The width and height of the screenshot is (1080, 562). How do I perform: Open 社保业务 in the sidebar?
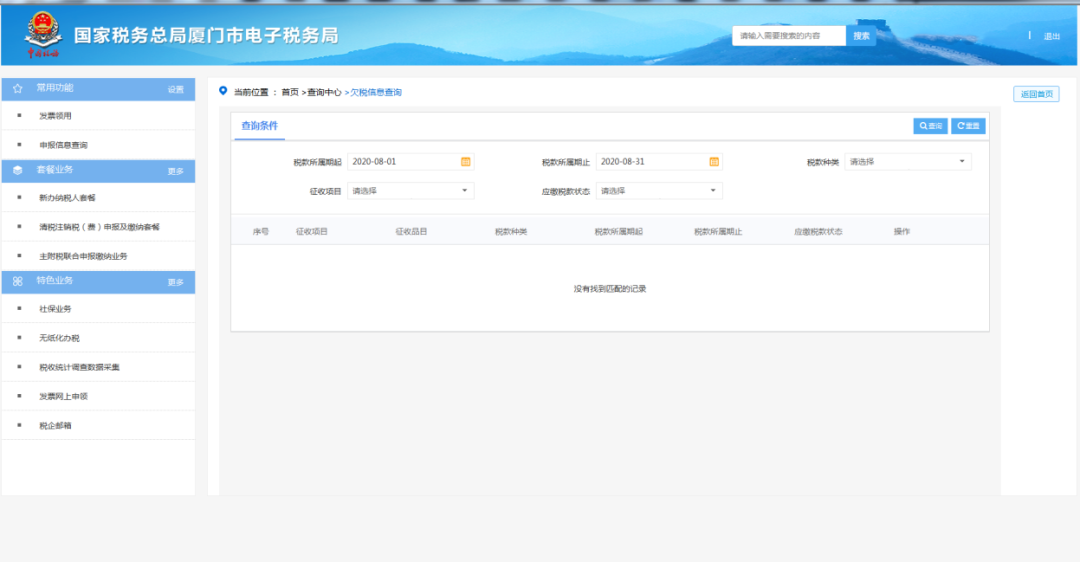pyautogui.click(x=55, y=309)
